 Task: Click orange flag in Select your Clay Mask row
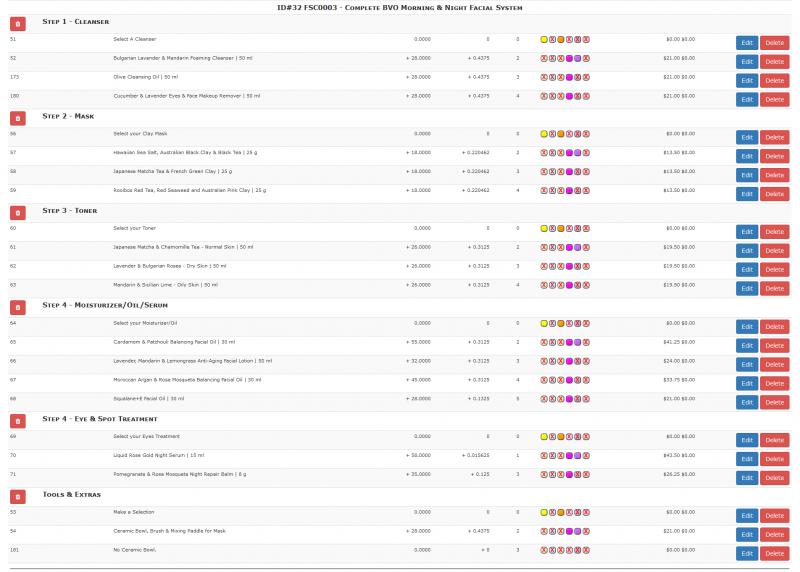[561, 134]
